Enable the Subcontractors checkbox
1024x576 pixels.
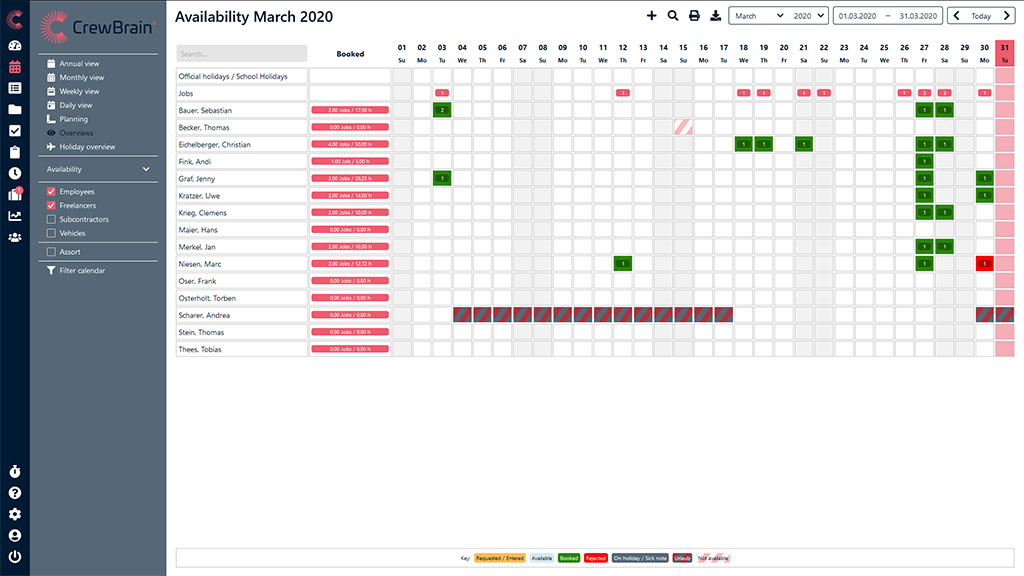(52, 219)
